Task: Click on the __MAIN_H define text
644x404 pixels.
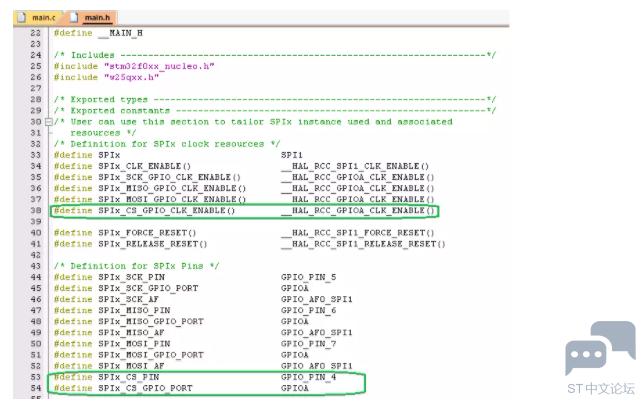Action: click(x=120, y=33)
